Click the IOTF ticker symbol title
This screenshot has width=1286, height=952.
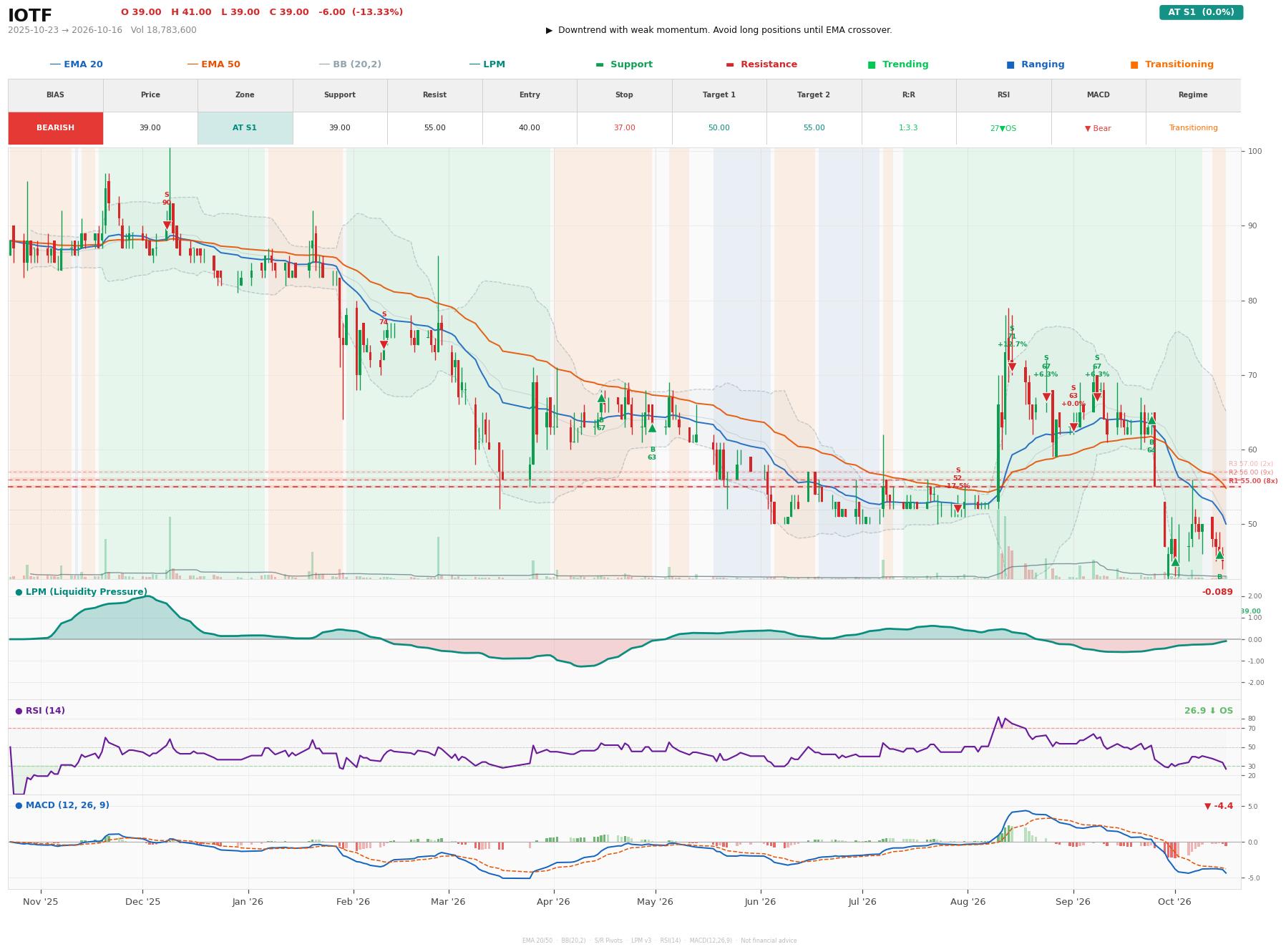(x=30, y=15)
